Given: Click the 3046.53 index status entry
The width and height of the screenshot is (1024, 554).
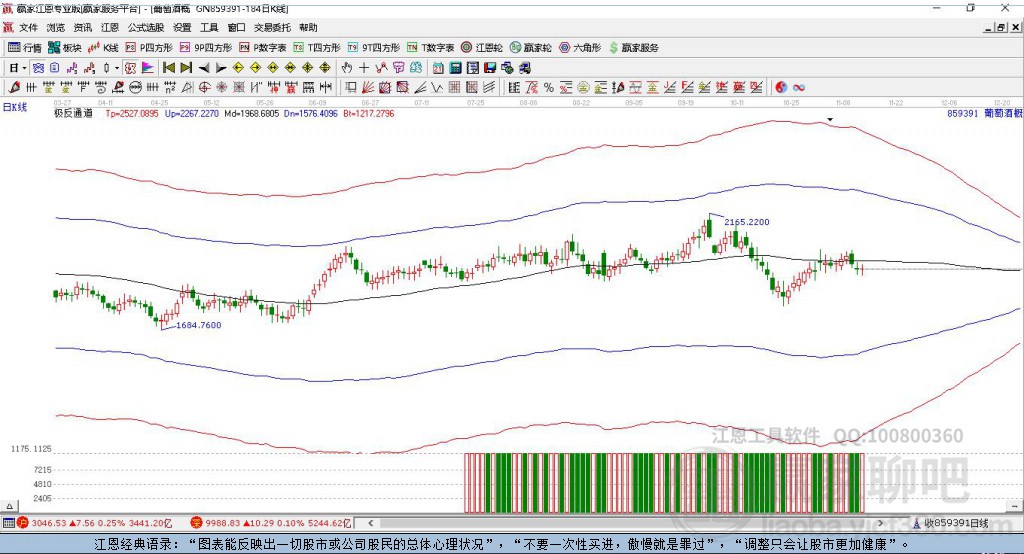Looking at the screenshot, I should point(95,523).
